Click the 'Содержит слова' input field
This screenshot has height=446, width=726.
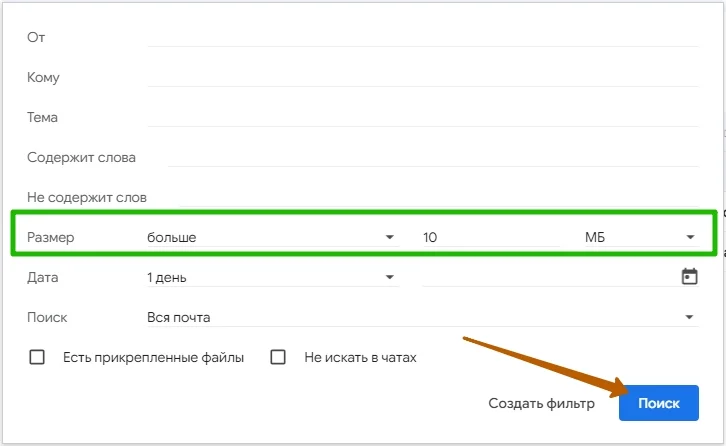pos(432,157)
